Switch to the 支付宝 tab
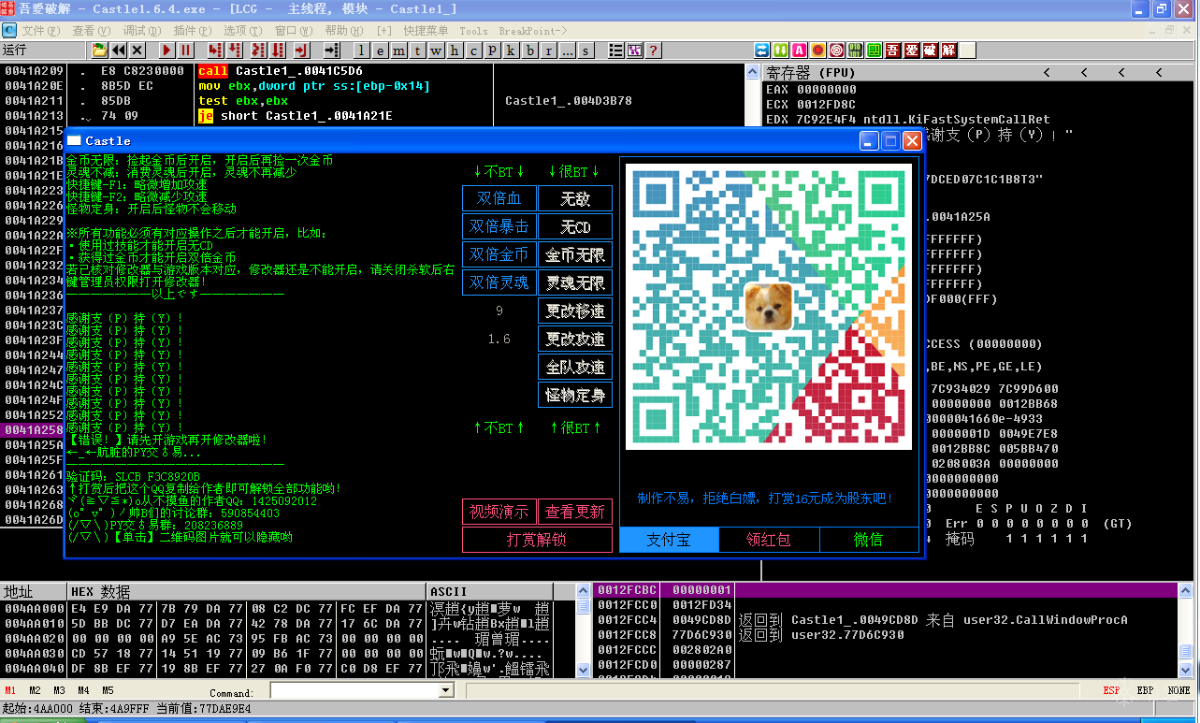The height and width of the screenshot is (723, 1200). tap(669, 540)
